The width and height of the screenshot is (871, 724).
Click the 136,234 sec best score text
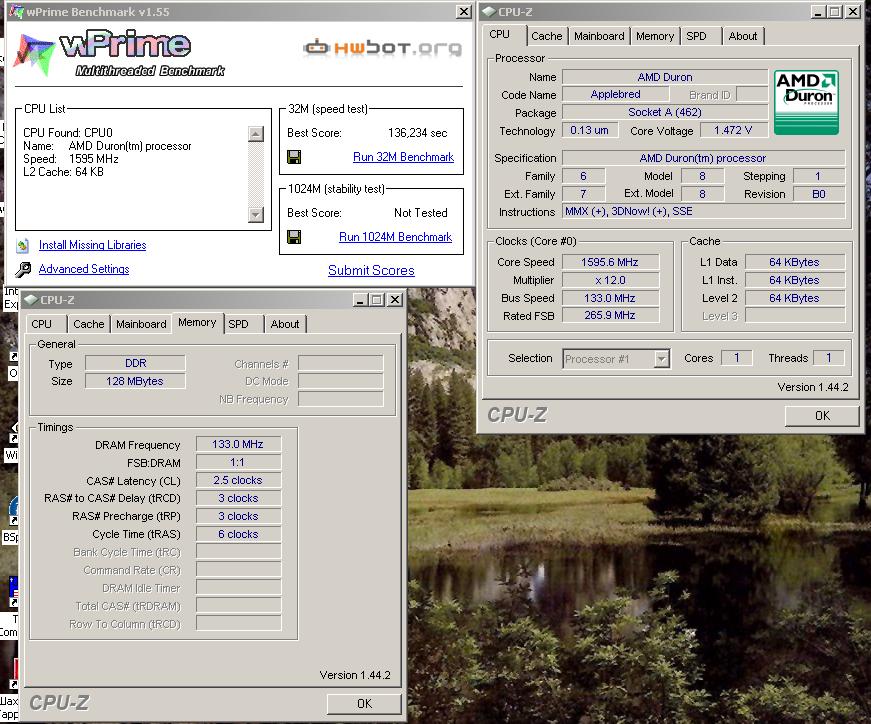click(x=417, y=133)
